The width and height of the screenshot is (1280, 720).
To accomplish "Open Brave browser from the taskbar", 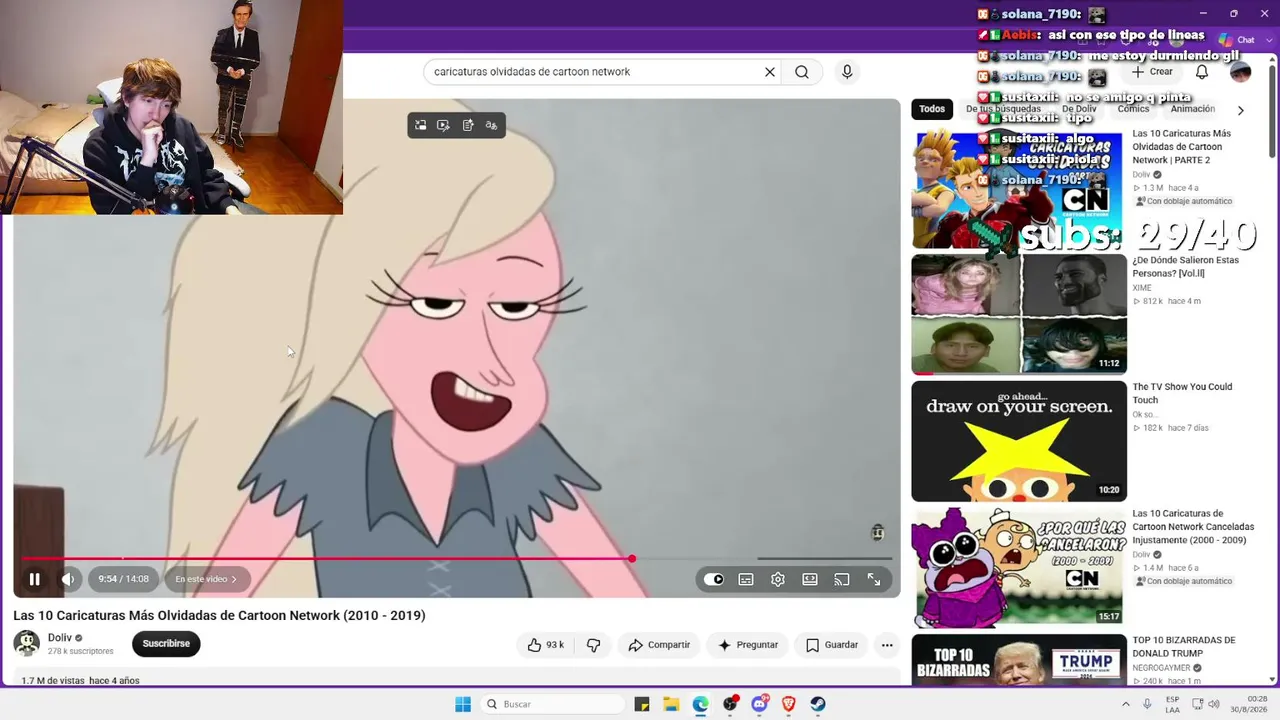I will pyautogui.click(x=788, y=704).
